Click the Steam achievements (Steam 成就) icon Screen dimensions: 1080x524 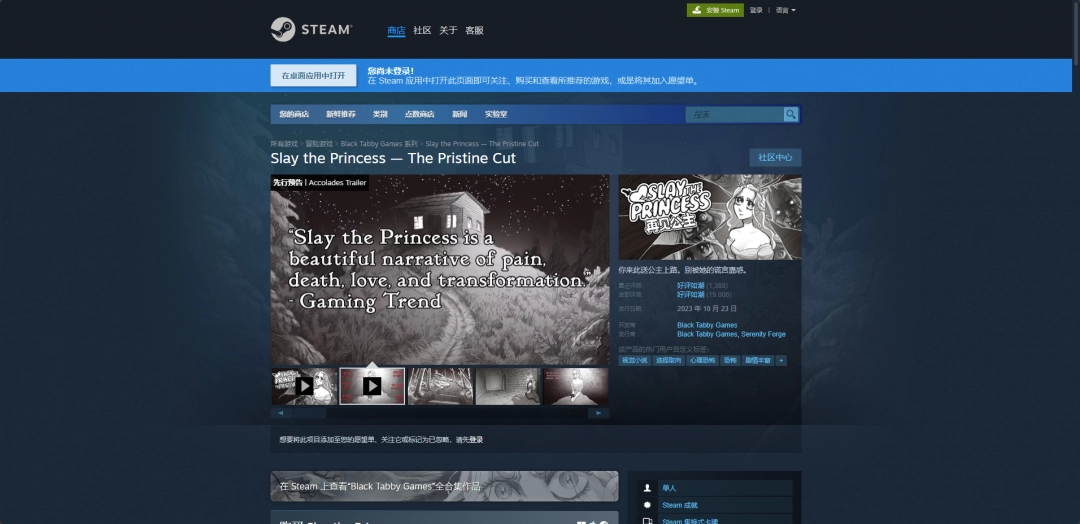[x=647, y=505]
